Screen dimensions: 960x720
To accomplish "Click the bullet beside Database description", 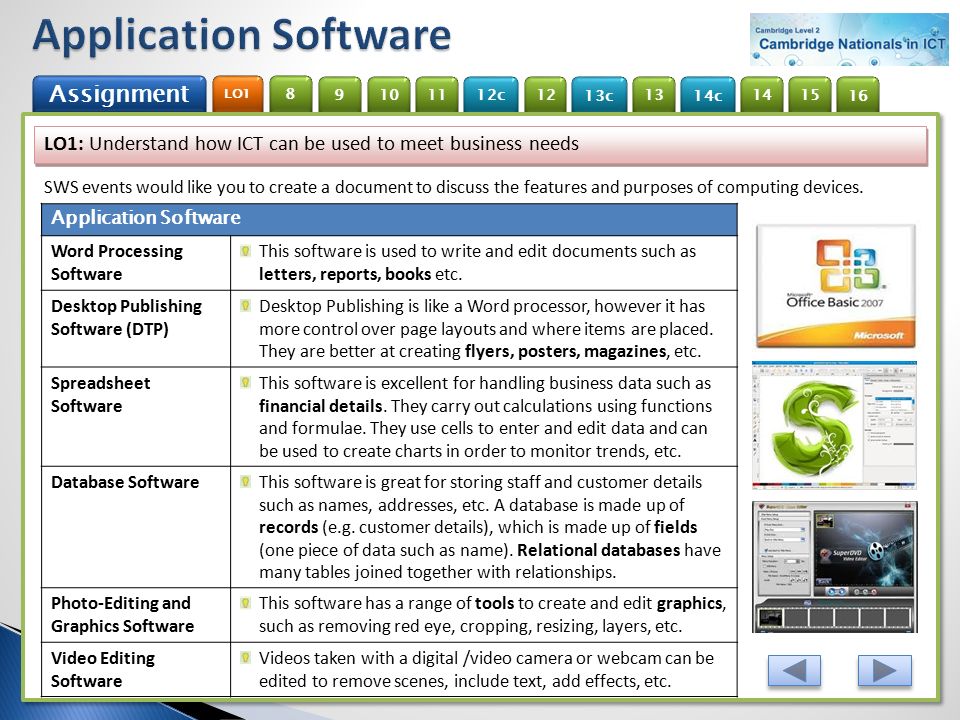I will pos(246,482).
